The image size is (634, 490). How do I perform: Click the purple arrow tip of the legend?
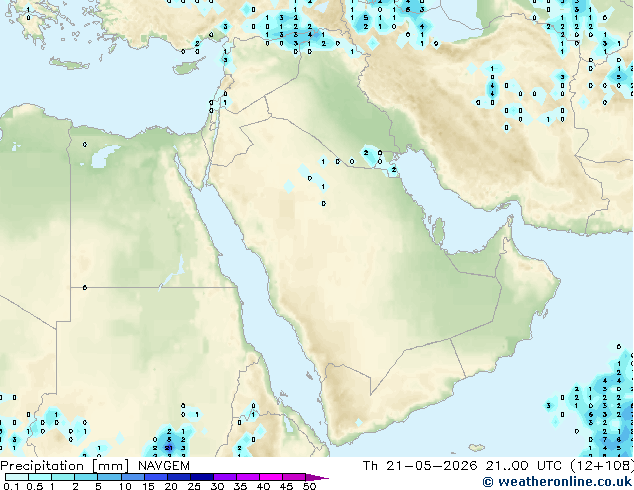coord(317,477)
